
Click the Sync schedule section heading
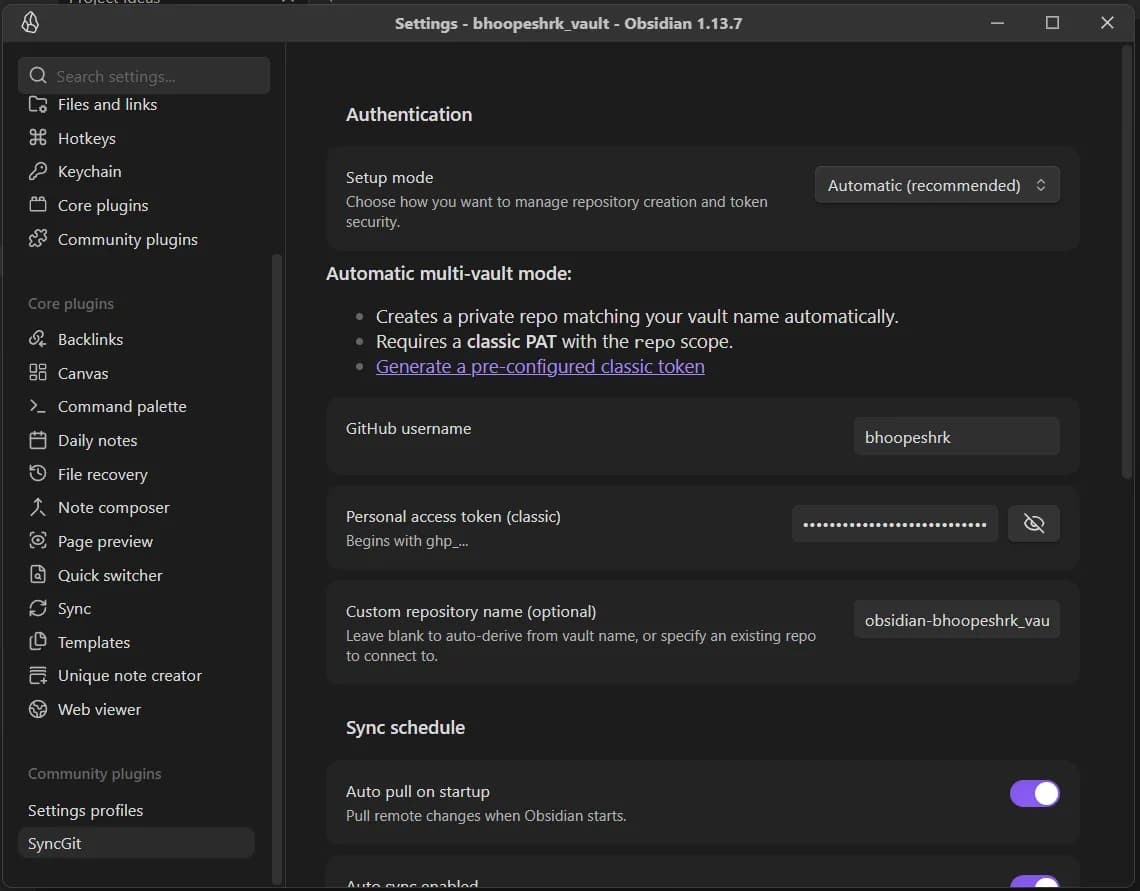[405, 727]
